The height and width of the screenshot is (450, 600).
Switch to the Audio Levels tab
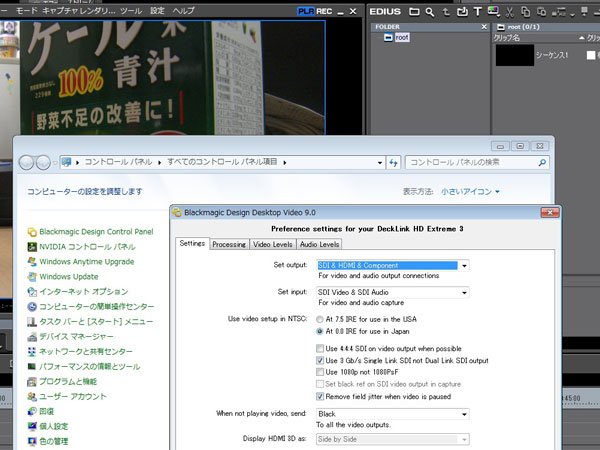point(320,244)
